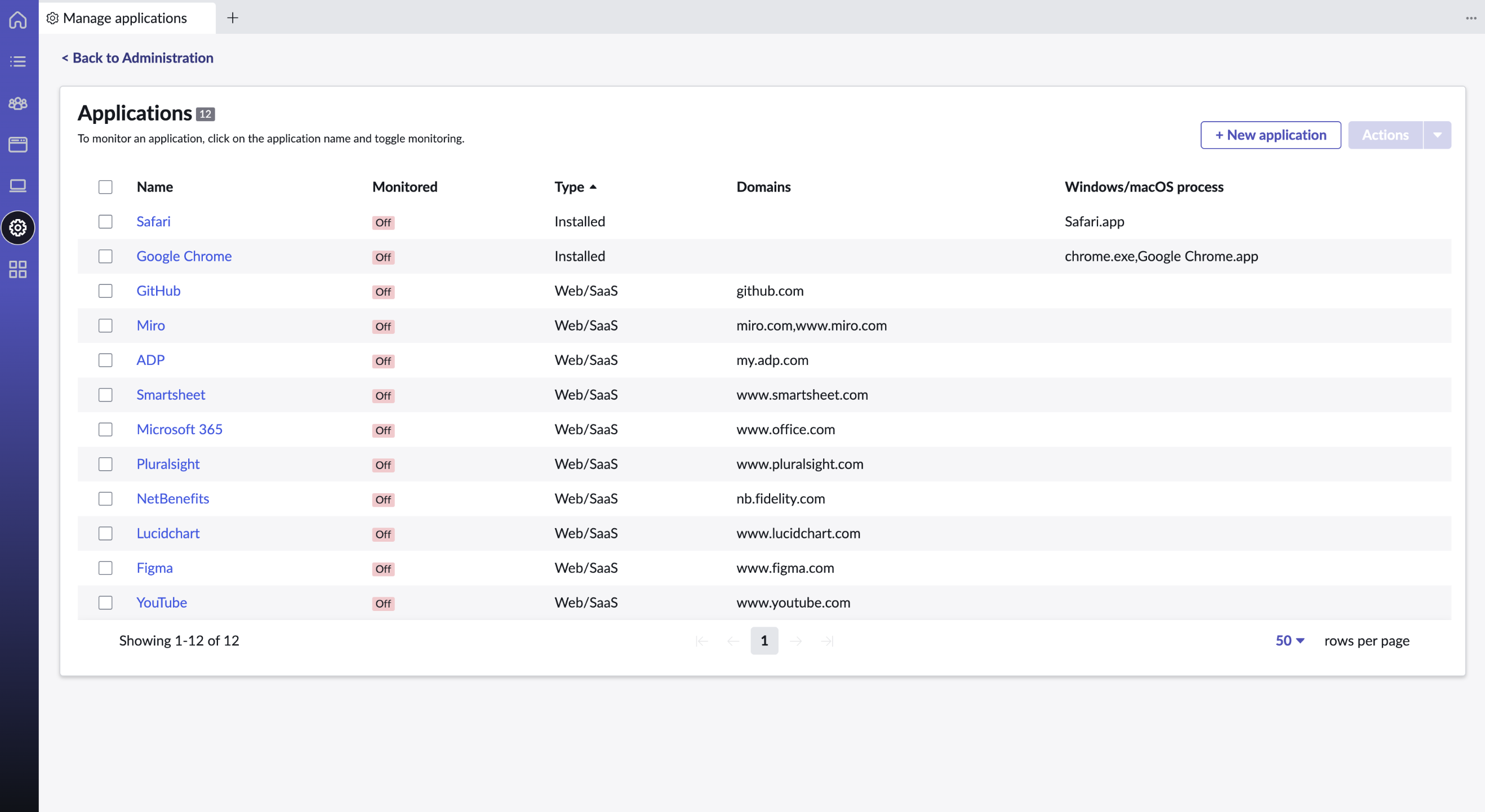1485x812 pixels.
Task: Click the Showing 1-12 of 12 text
Action: pyautogui.click(x=179, y=641)
